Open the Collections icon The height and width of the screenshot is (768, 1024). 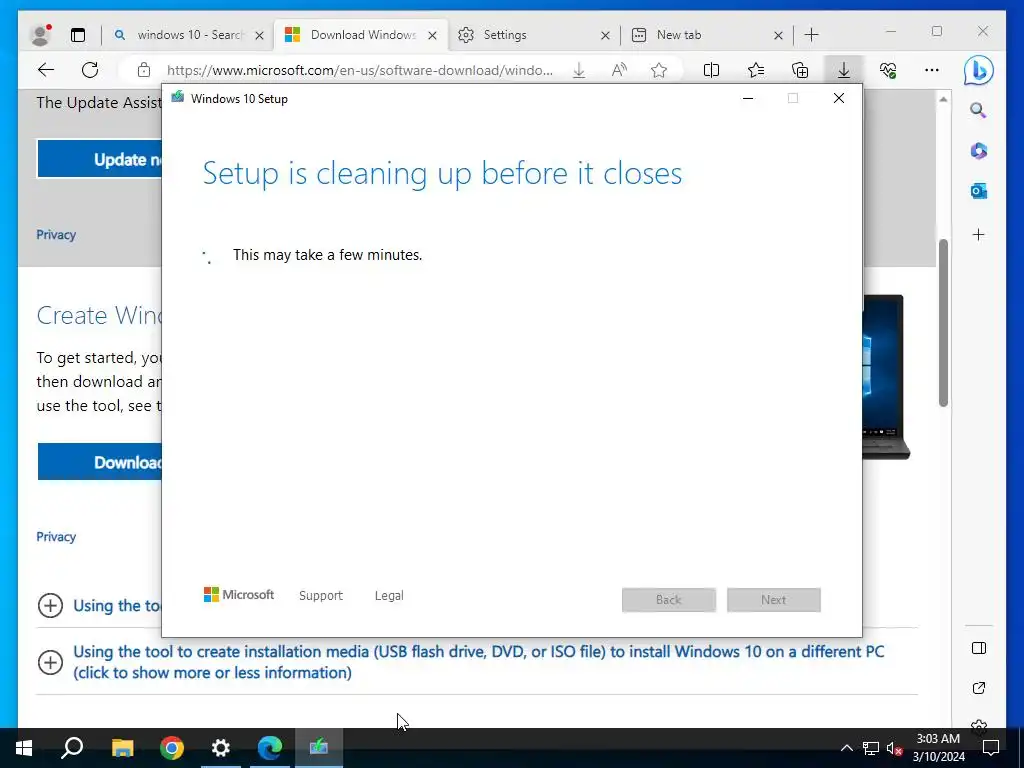click(800, 70)
